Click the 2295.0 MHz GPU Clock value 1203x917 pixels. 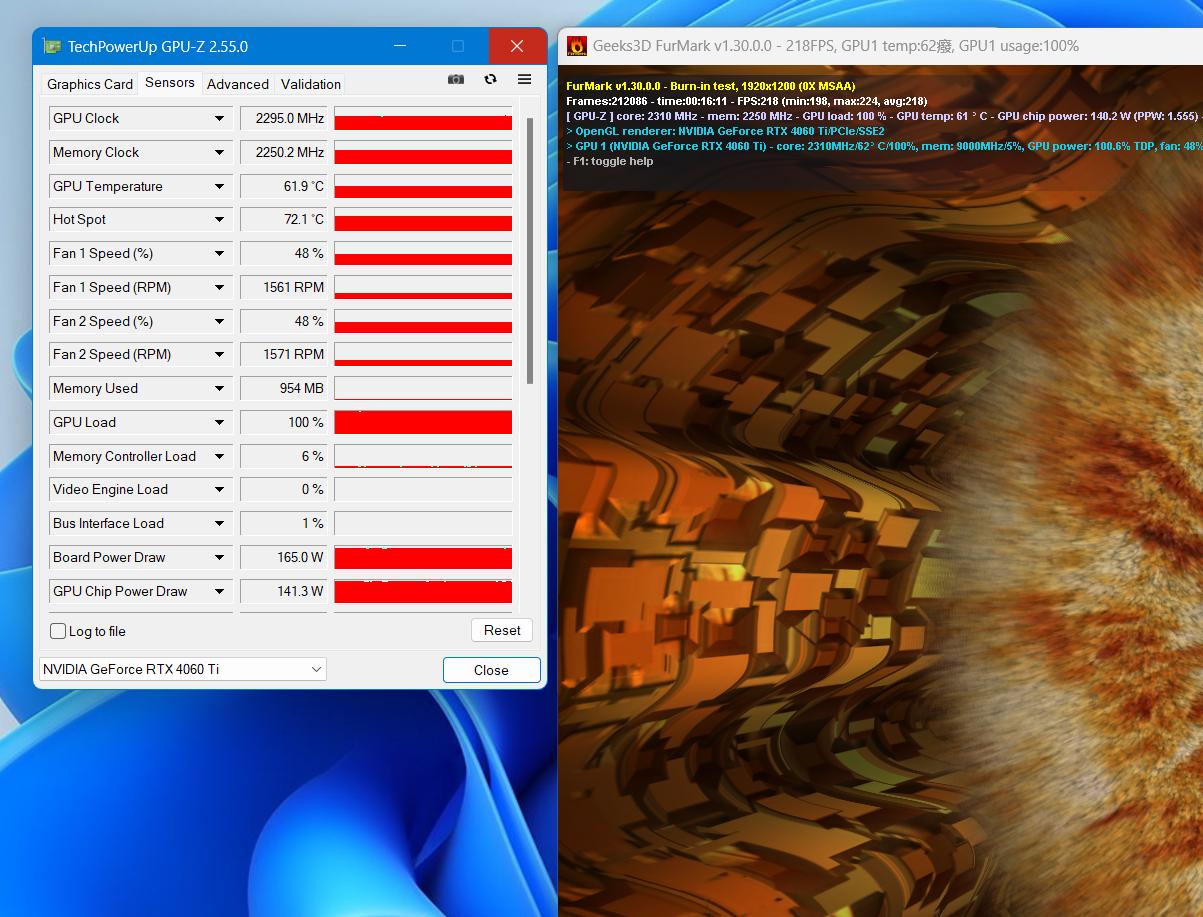point(284,119)
